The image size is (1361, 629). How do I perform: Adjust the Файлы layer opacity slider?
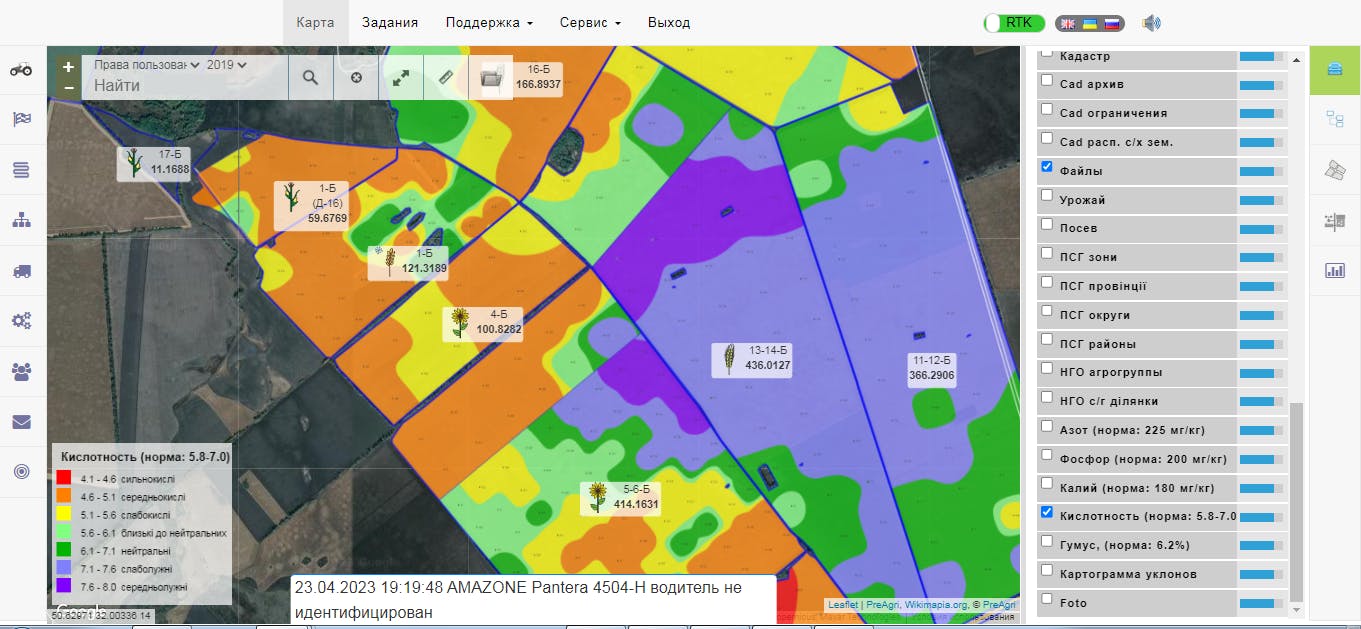coord(1260,172)
